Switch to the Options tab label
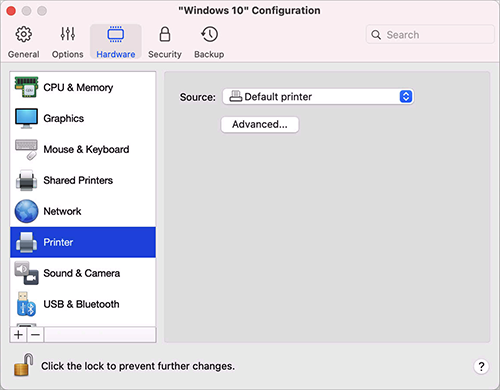This screenshot has height=390, width=500. point(68,54)
